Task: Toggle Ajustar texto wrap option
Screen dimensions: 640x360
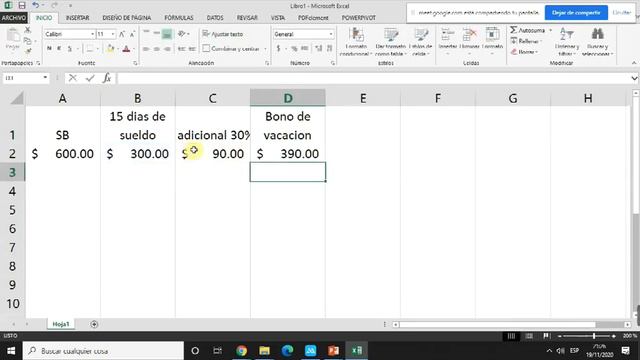Action: [x=223, y=34]
